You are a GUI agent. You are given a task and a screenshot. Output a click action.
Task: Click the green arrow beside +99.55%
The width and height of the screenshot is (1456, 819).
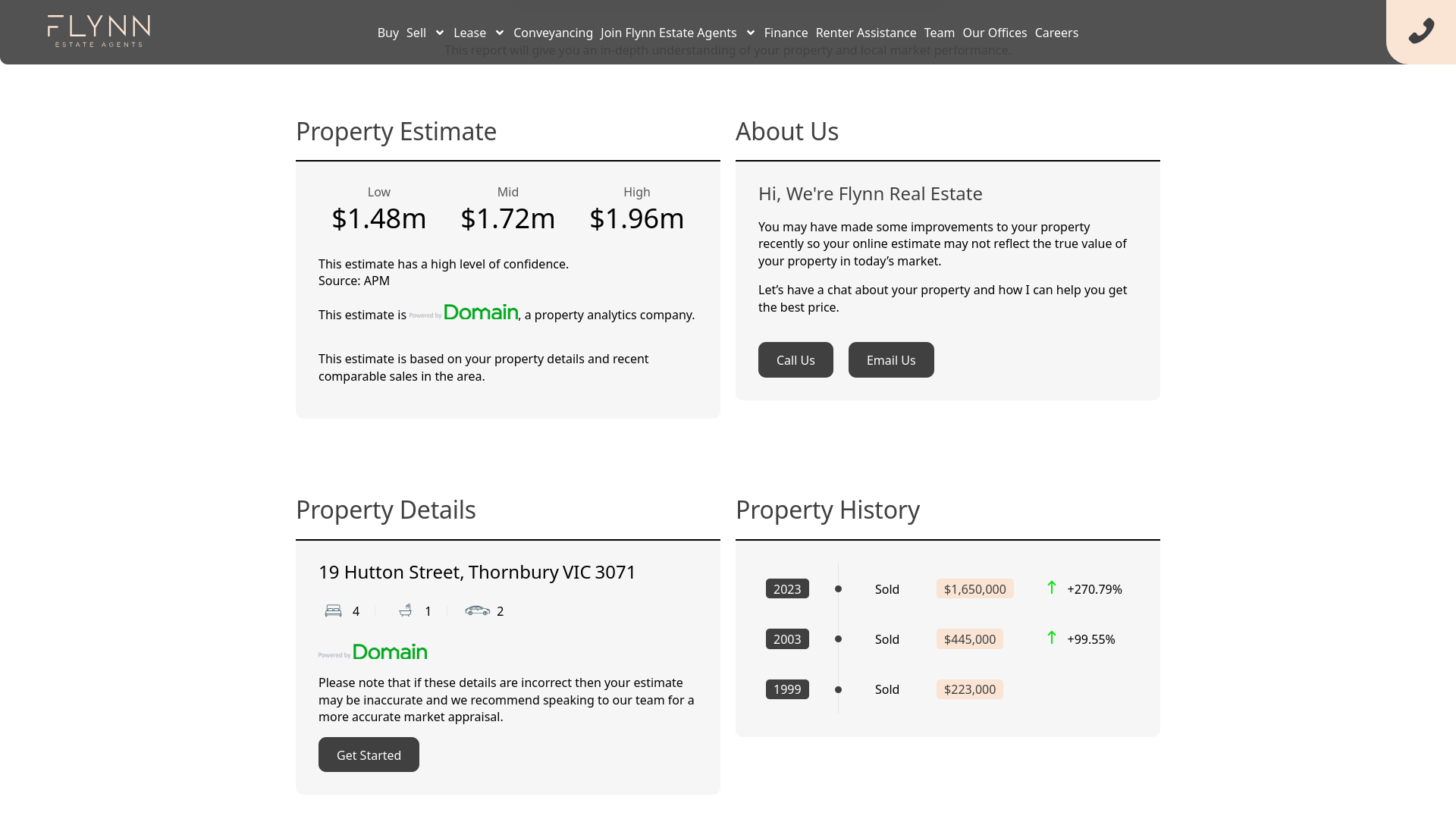pyautogui.click(x=1051, y=638)
